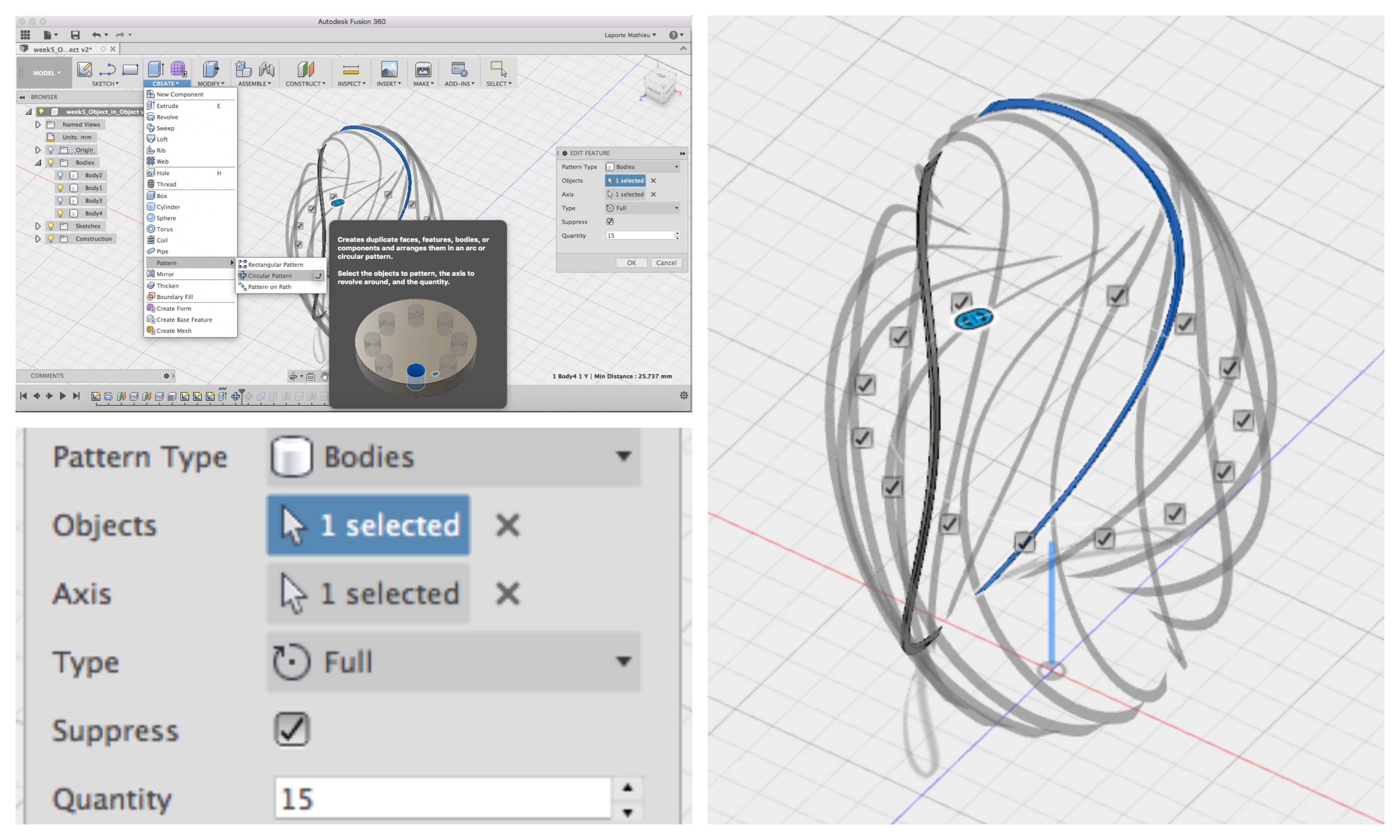Collapse the Bodies folder in browser
Image resolution: width=1400 pixels, height=840 pixels.
tap(38, 163)
